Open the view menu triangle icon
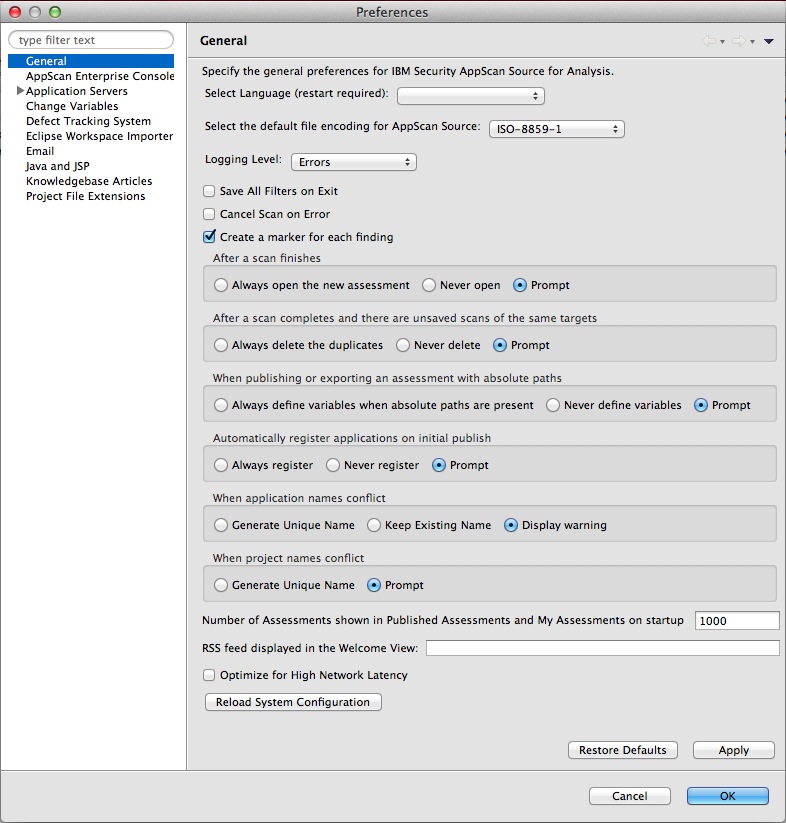This screenshot has width=786, height=823. click(769, 41)
